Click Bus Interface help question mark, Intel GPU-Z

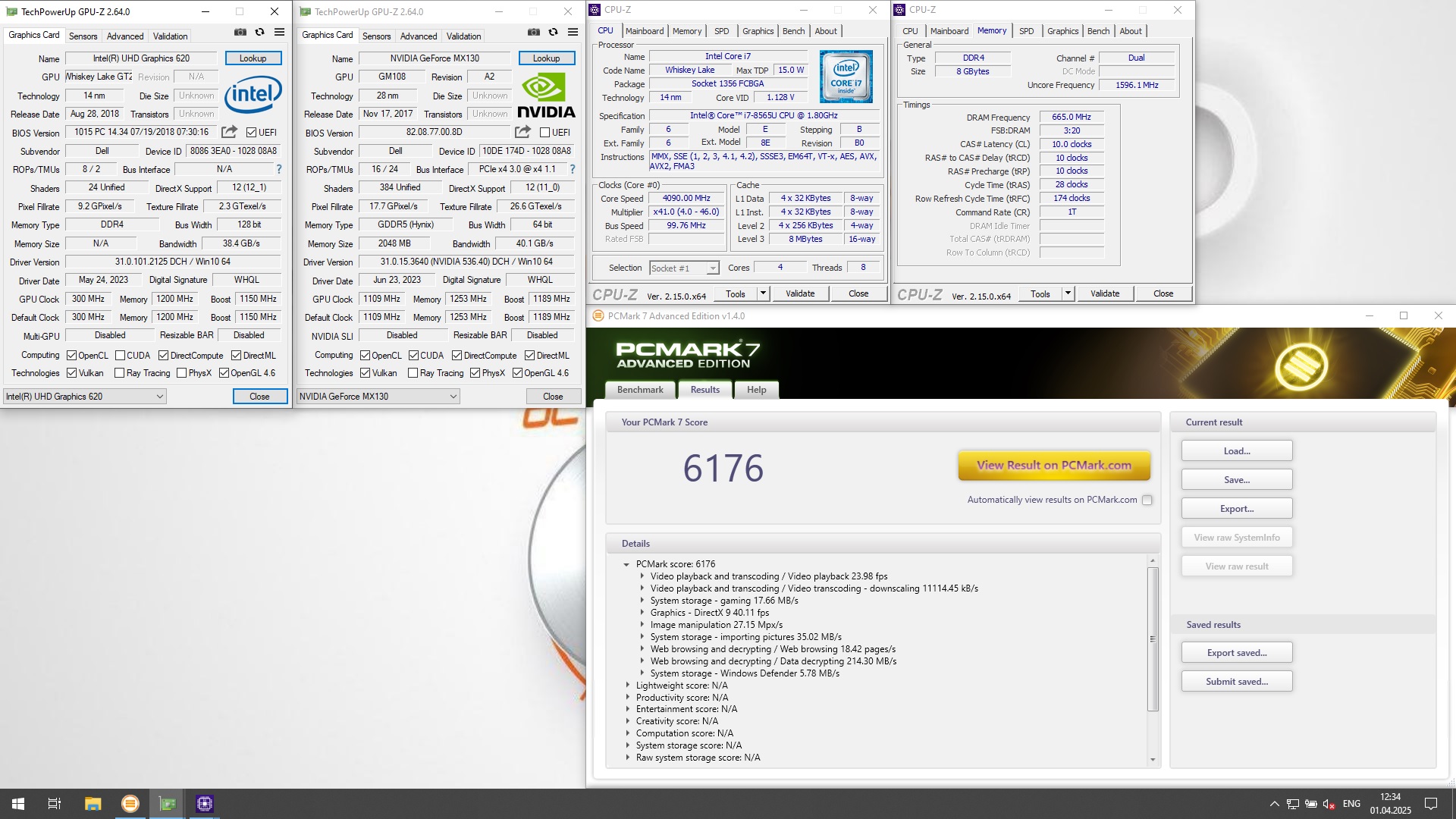(x=279, y=169)
